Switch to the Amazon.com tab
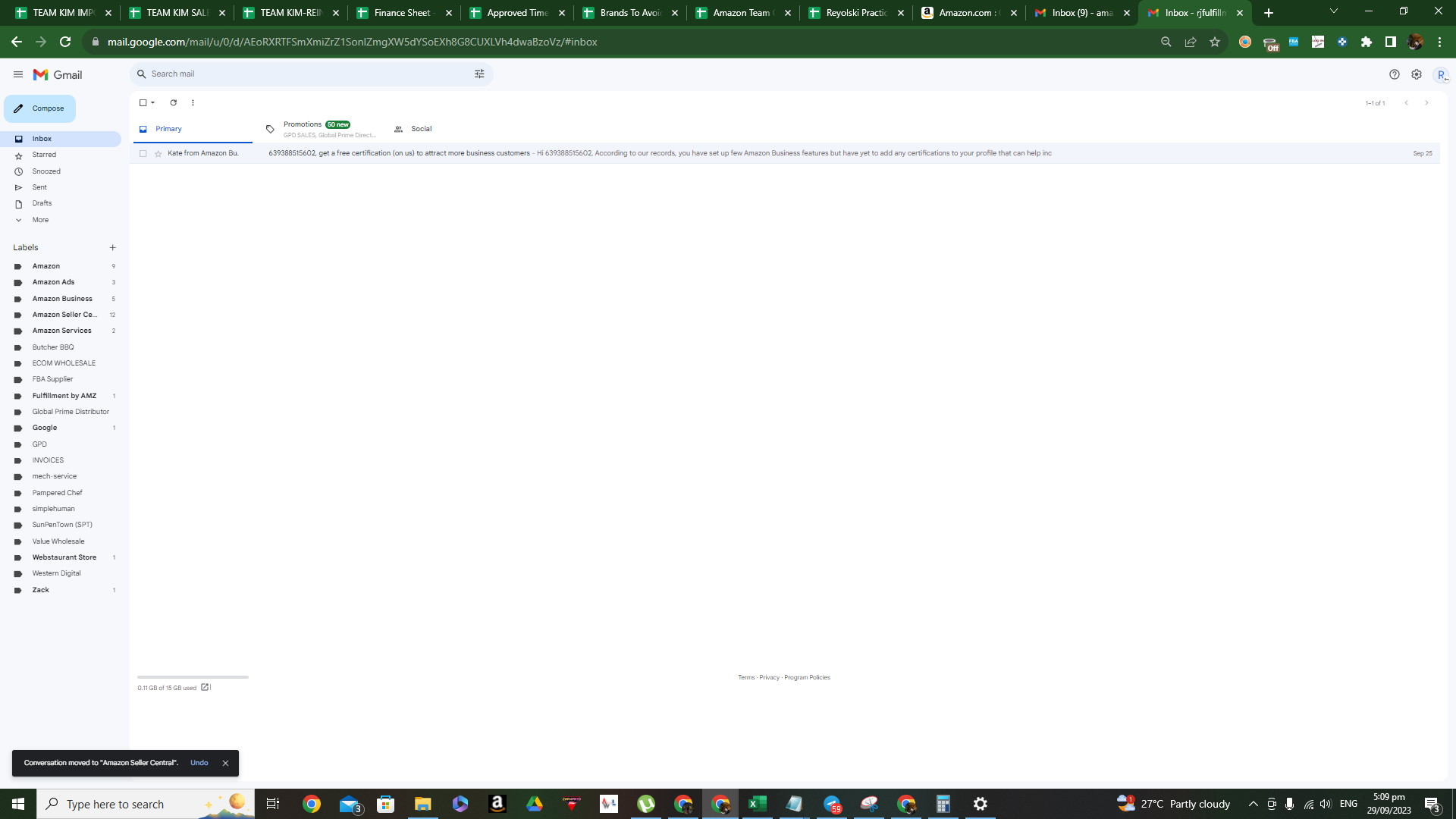 pos(969,13)
